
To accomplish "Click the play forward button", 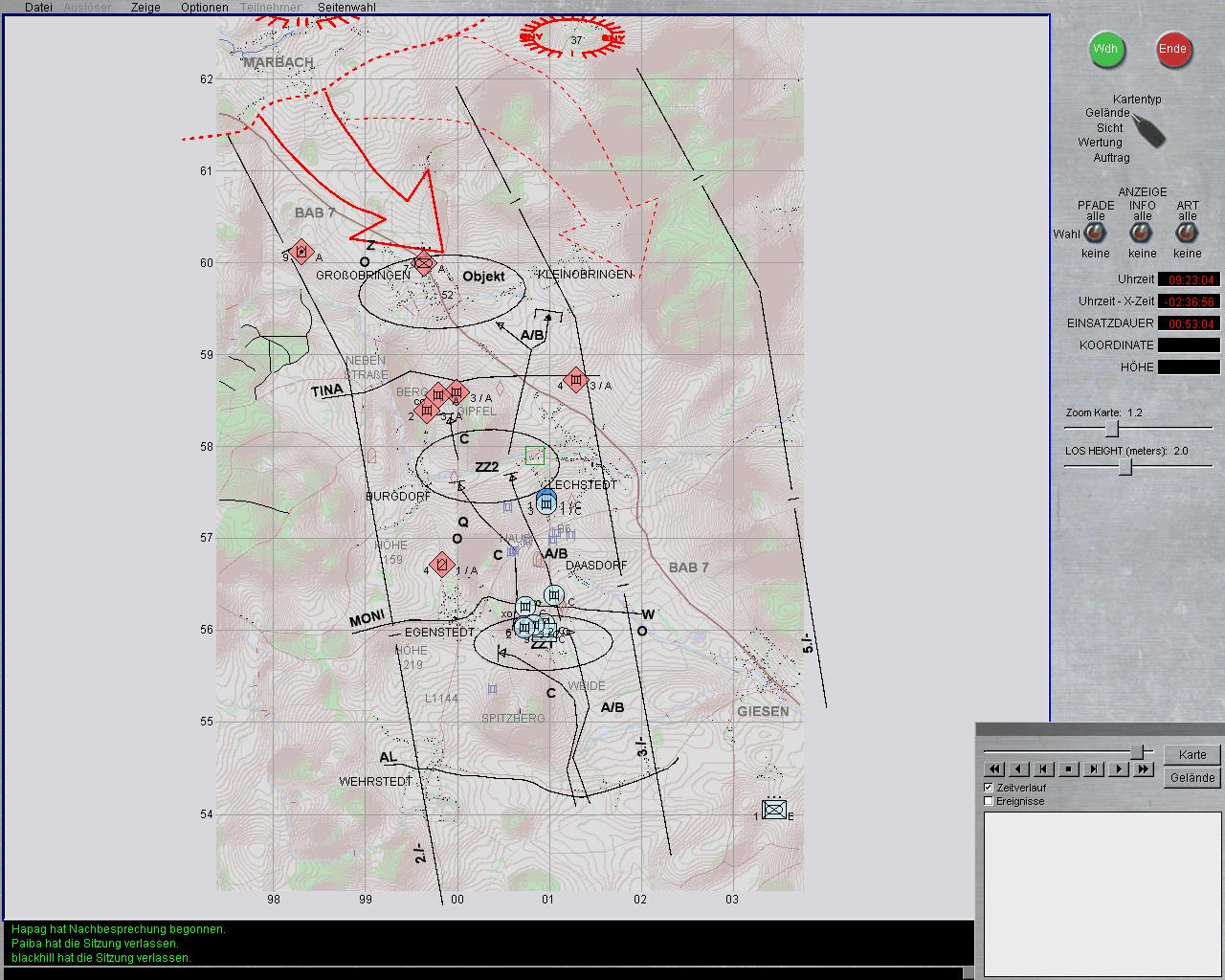I will click(1119, 768).
